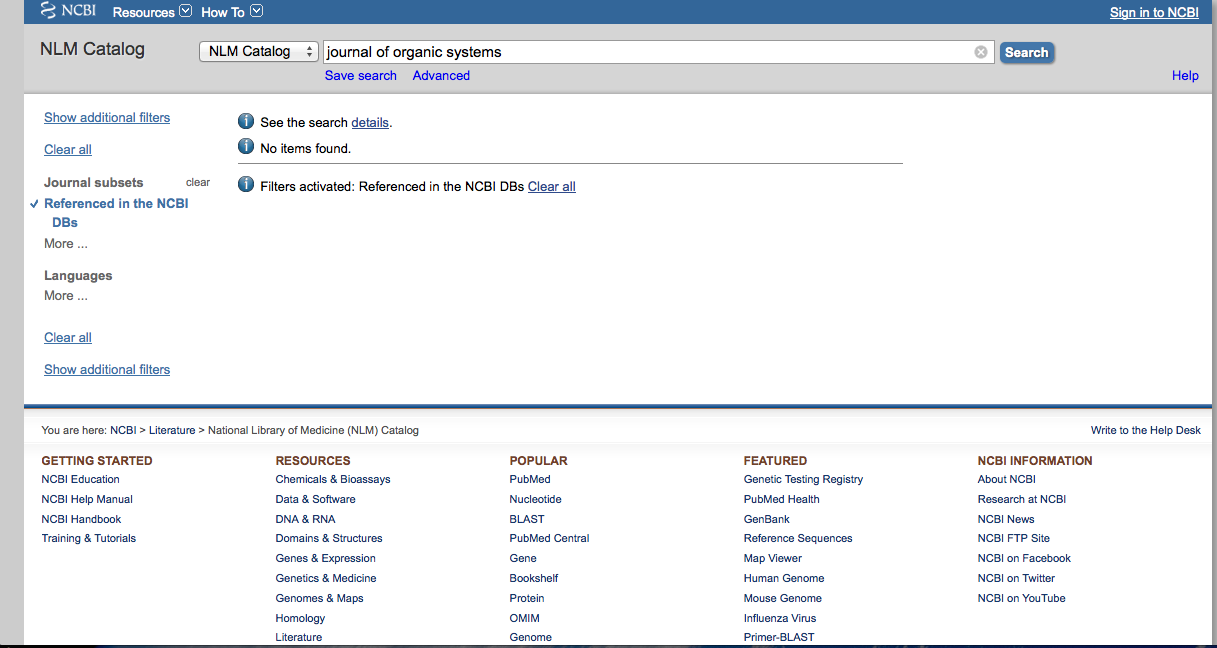This screenshot has width=1217, height=648.
Task: Click the info icon beside 'Filters activated'
Action: pos(246,185)
